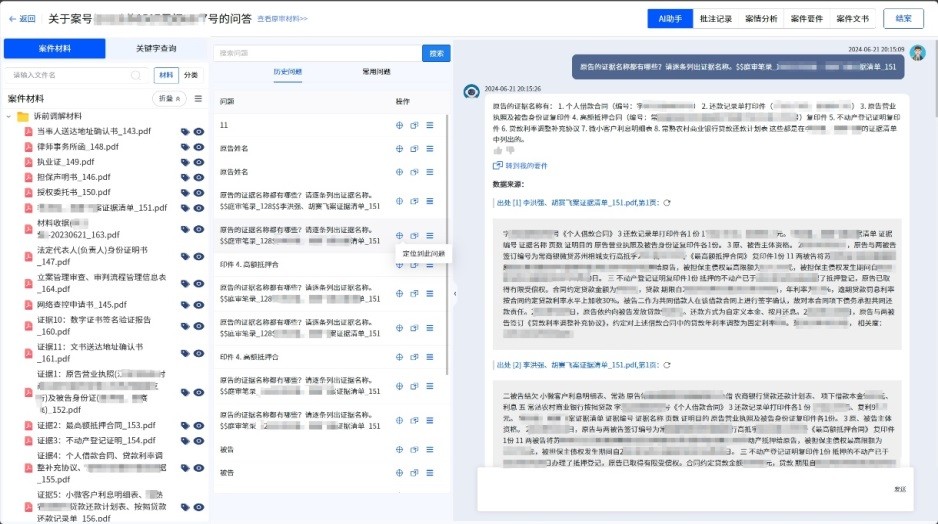Click the transfer icon on first 原告姓名 row
938x524 pixels.
coord(415,148)
